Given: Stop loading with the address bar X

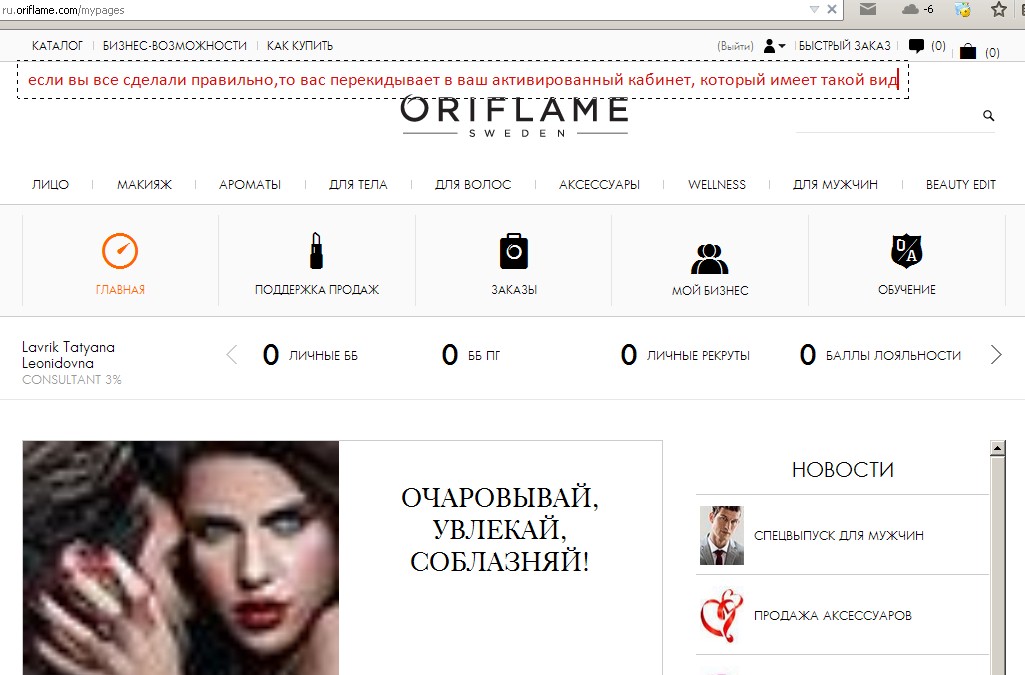Looking at the screenshot, I should coord(832,9).
